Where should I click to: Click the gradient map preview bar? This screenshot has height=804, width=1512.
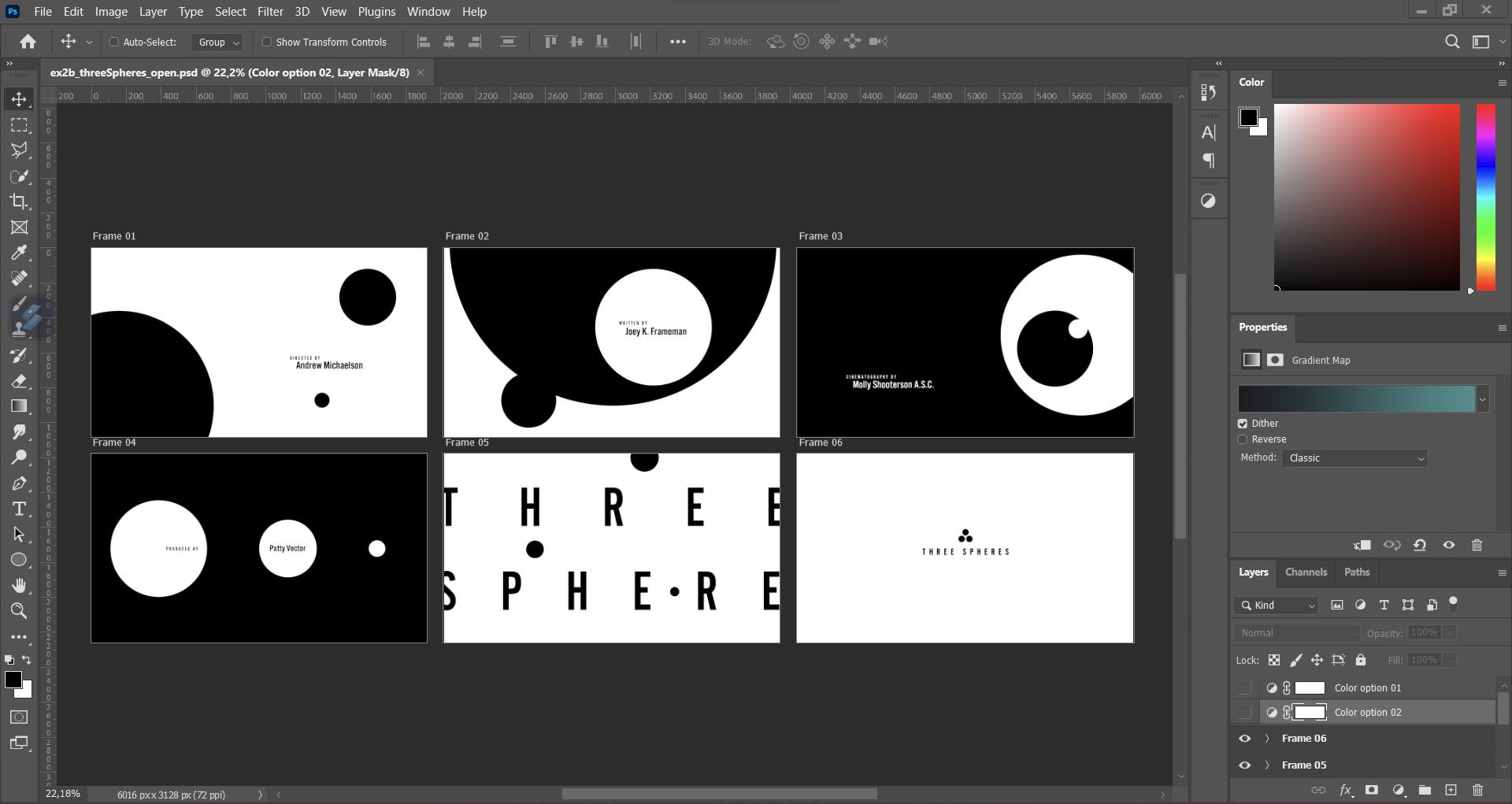(x=1356, y=399)
